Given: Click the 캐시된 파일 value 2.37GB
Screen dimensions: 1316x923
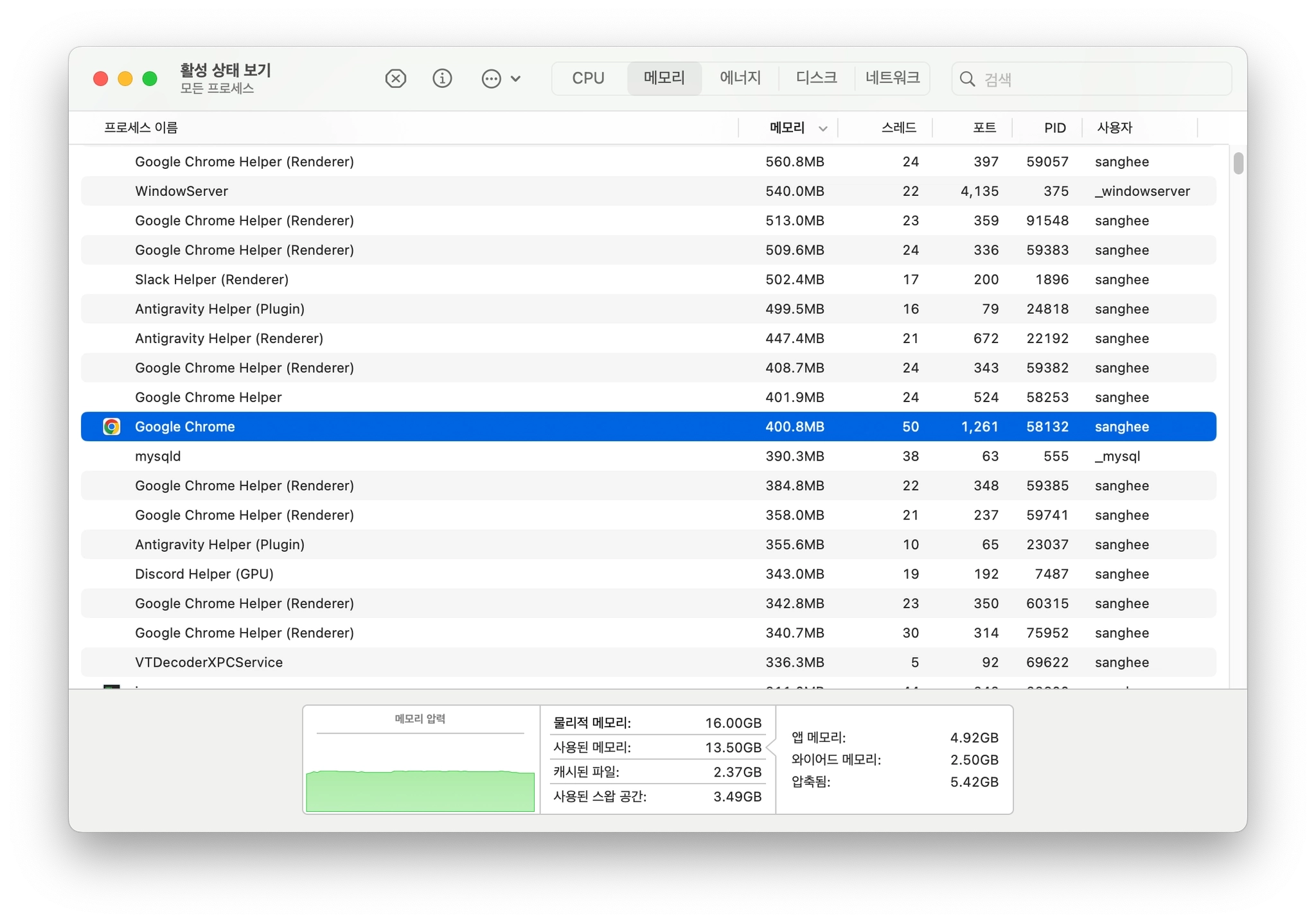Looking at the screenshot, I should click(x=737, y=772).
